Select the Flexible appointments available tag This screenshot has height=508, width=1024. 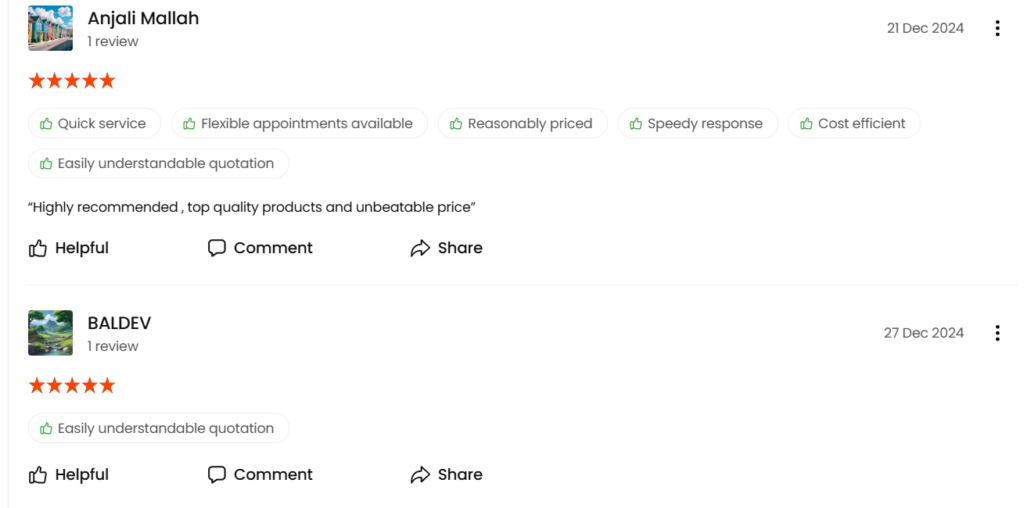pos(299,124)
